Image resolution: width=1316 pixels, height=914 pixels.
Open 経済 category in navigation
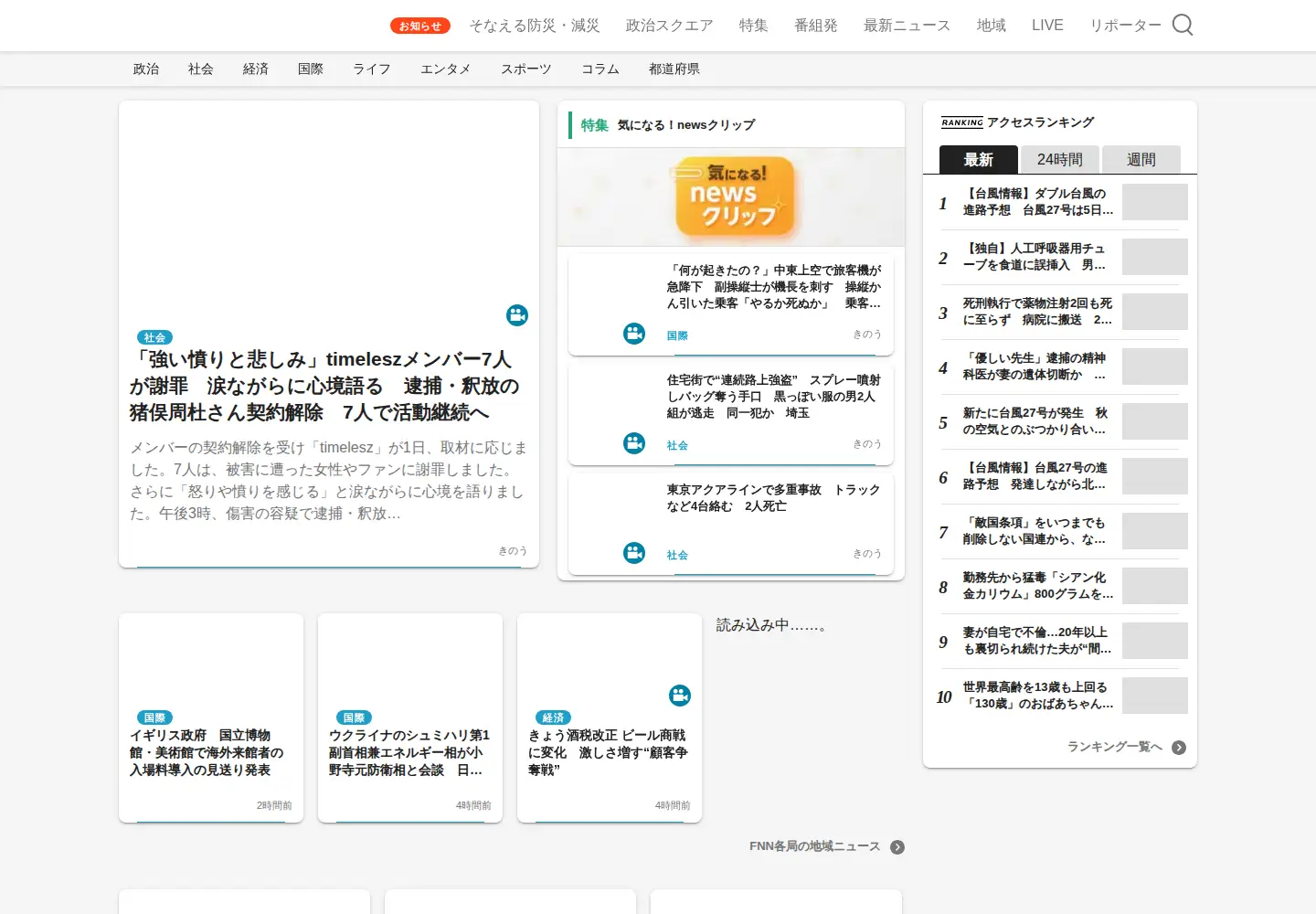pyautogui.click(x=256, y=69)
